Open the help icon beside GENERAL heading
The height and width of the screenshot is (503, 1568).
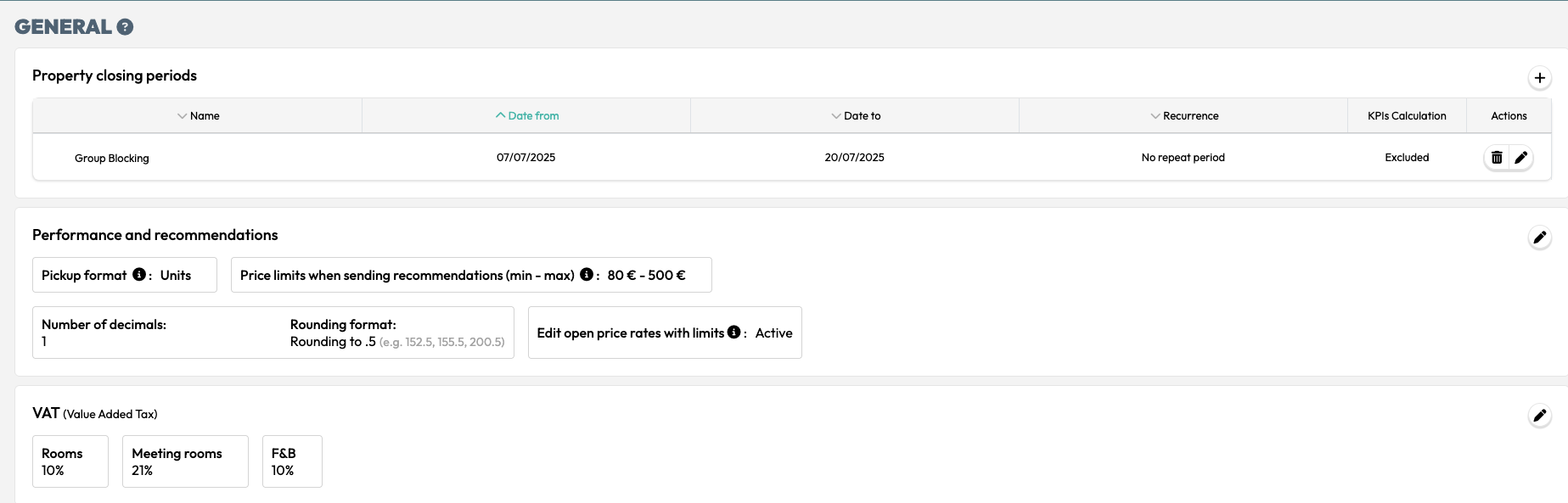coord(125,27)
